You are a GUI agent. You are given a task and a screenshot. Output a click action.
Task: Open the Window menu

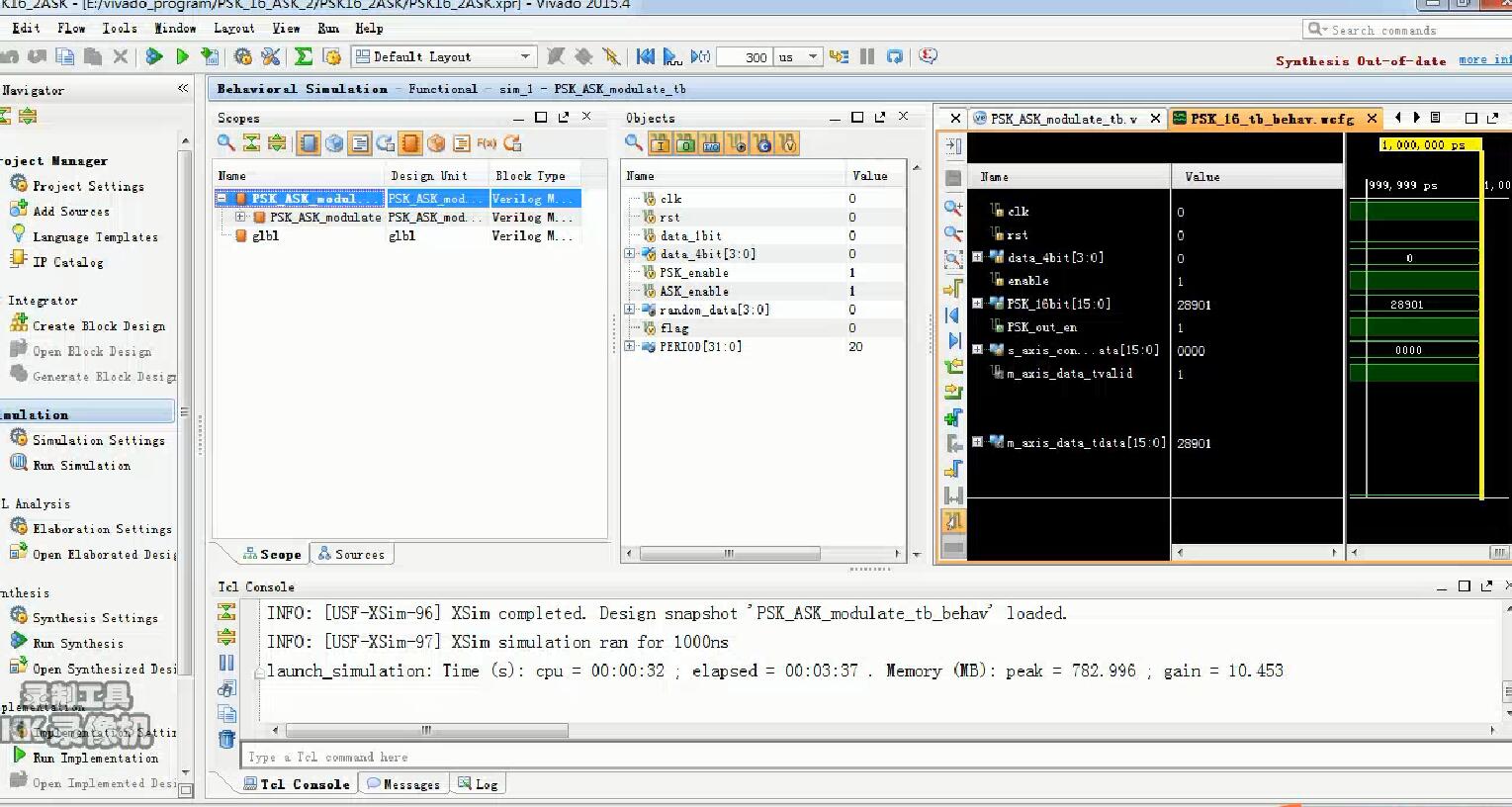click(175, 28)
